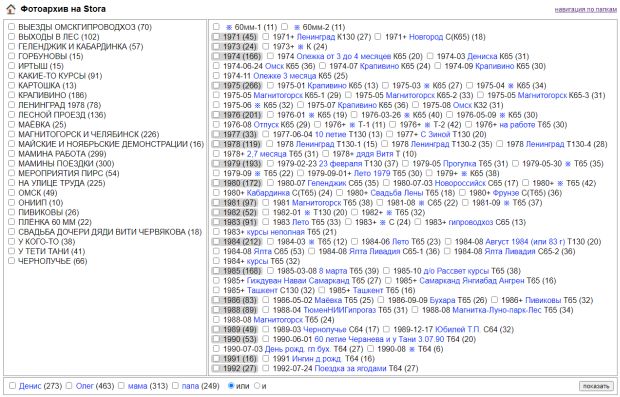This screenshot has width=620, height=397.
Task: Check the ВЫЕЗДЫ ОМСКГИПРОВОДХОЗ (70) box
Action: tap(11, 27)
